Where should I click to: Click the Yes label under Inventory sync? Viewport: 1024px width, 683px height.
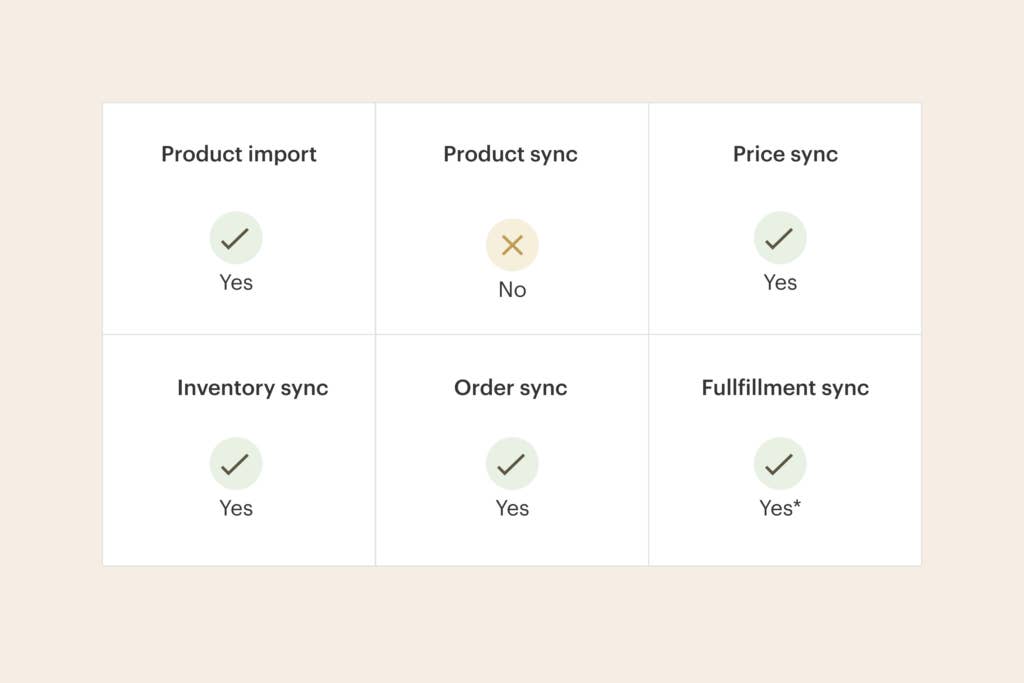point(236,508)
